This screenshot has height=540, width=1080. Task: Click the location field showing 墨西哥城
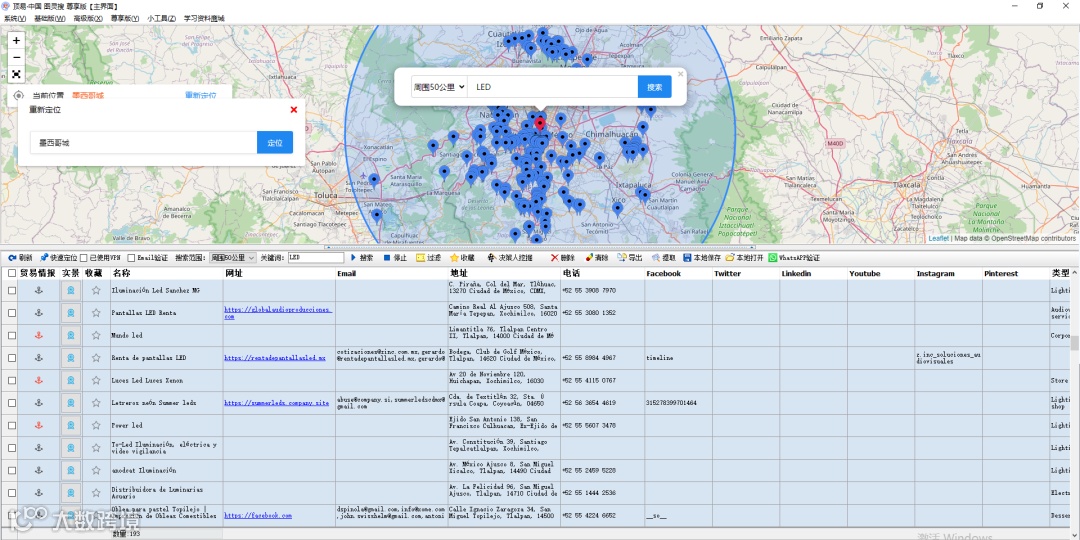point(143,143)
